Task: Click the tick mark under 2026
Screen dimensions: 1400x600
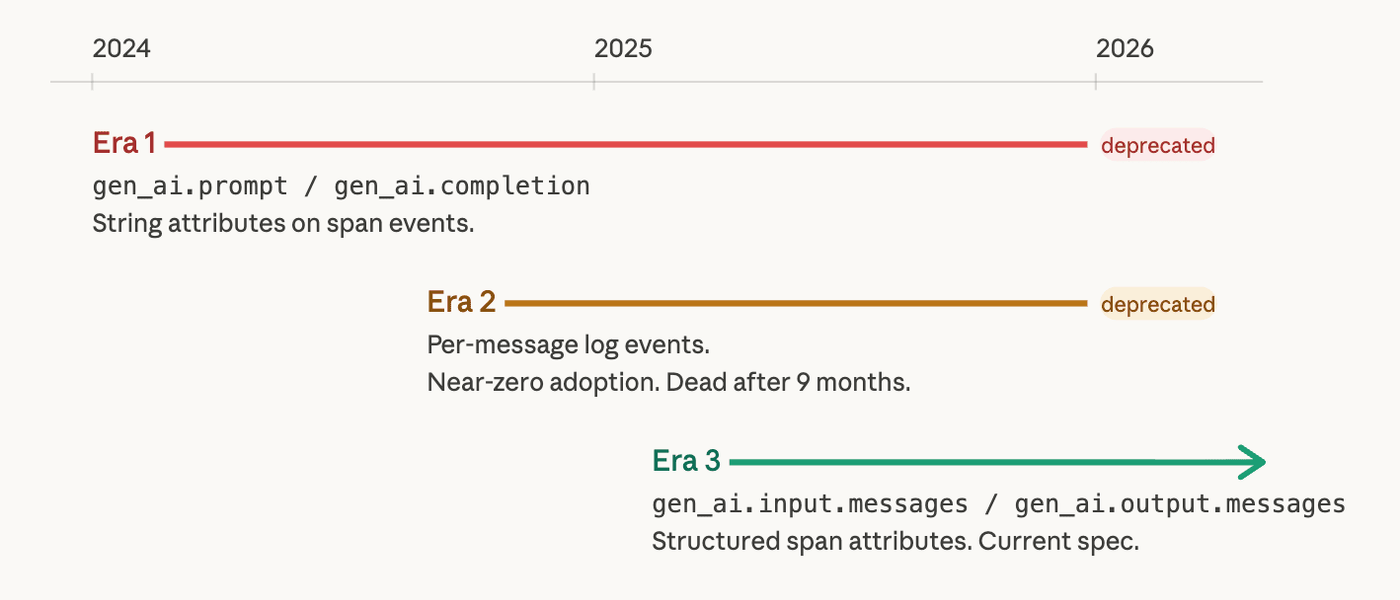Action: (x=1096, y=82)
